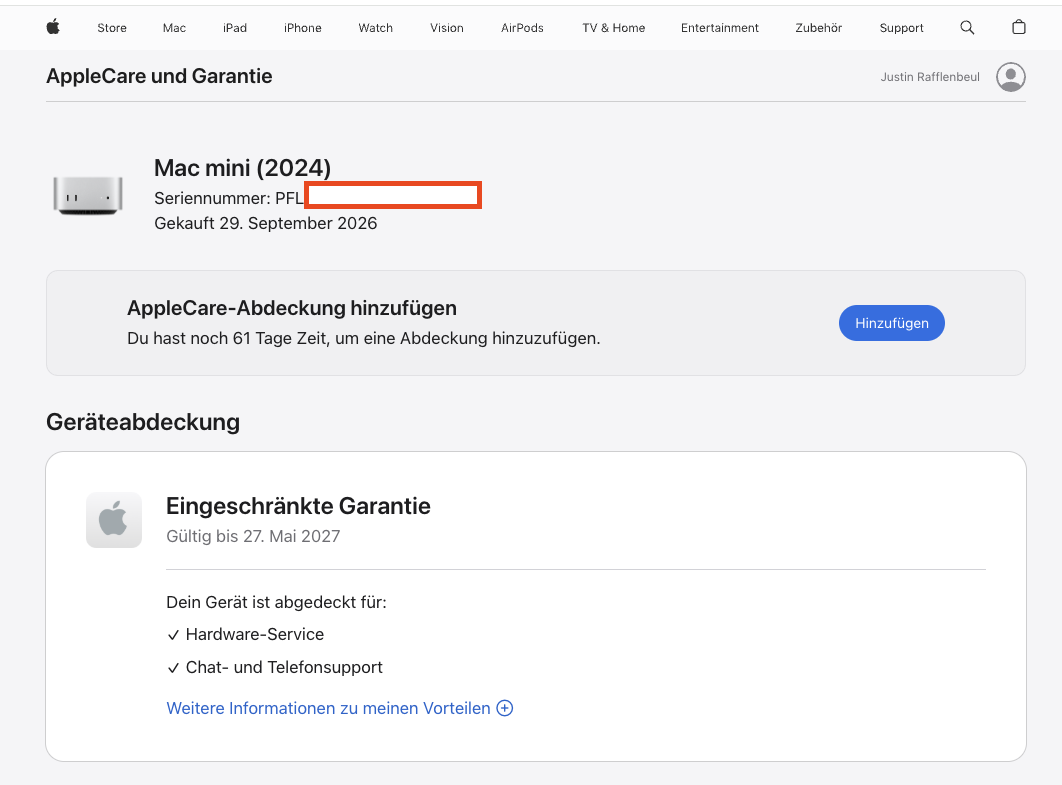Open the Support menu item
Image resolution: width=1062 pixels, height=785 pixels.
pyautogui.click(x=901, y=28)
